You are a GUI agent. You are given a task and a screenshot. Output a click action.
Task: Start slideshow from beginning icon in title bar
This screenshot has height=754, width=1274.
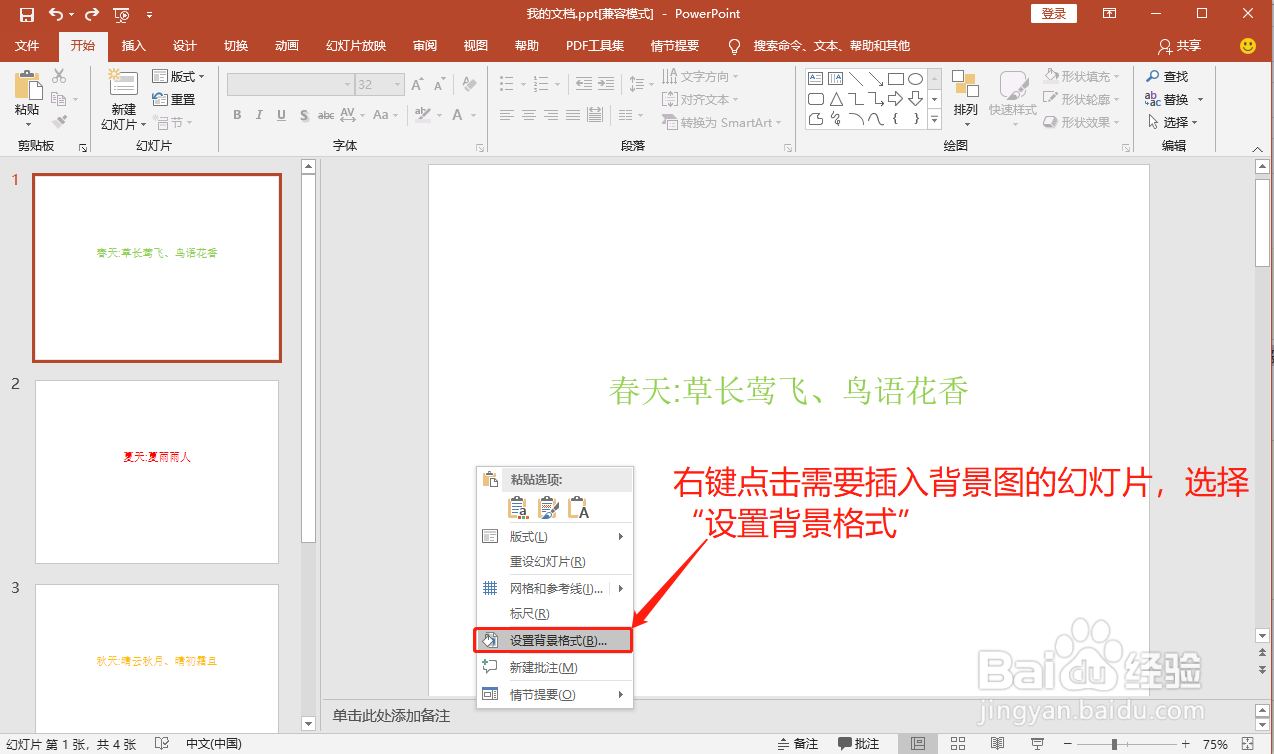[121, 14]
